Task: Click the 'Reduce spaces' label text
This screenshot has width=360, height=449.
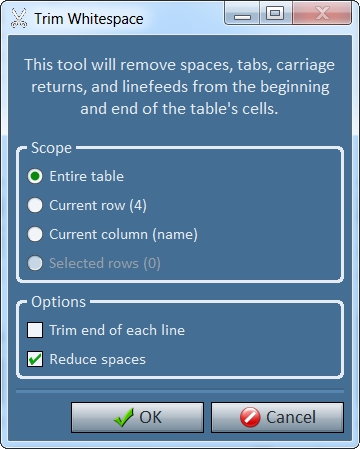Action: click(98, 359)
